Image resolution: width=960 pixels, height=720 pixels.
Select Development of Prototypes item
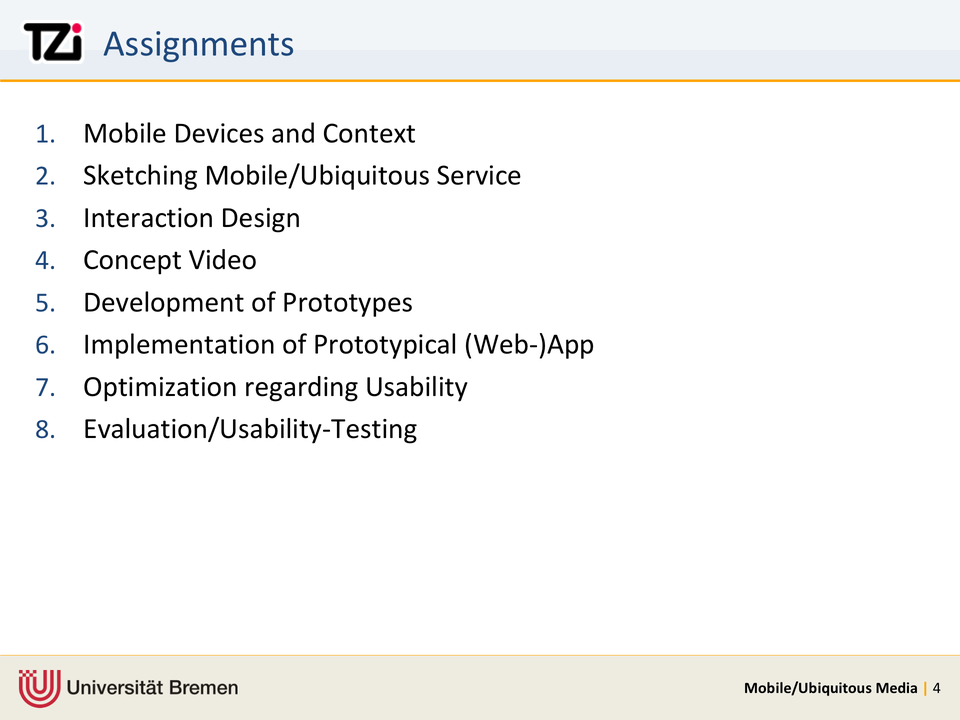click(x=247, y=302)
